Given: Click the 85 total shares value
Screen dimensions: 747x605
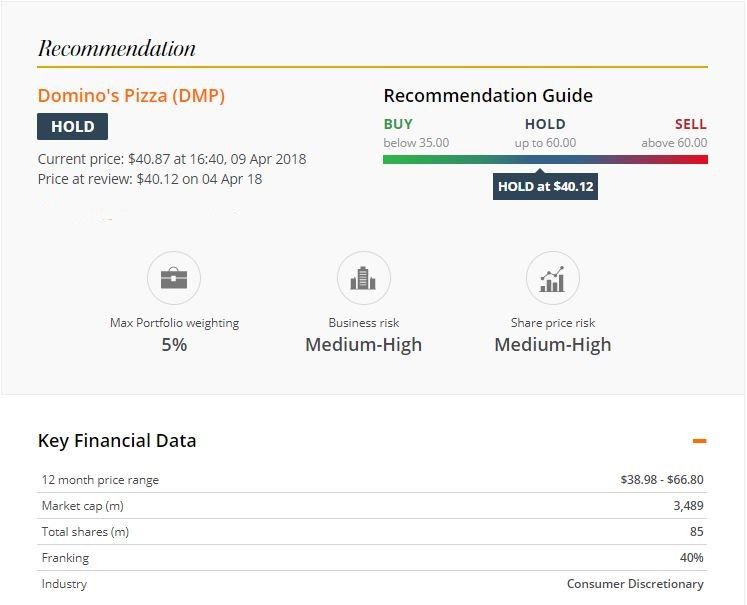Looking at the screenshot, I should click(697, 532).
